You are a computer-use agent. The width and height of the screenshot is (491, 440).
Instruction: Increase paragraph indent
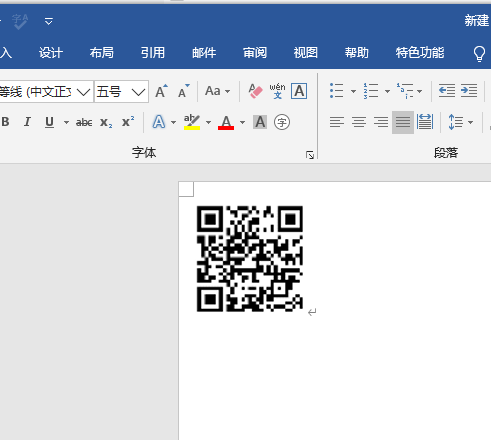[x=469, y=91]
